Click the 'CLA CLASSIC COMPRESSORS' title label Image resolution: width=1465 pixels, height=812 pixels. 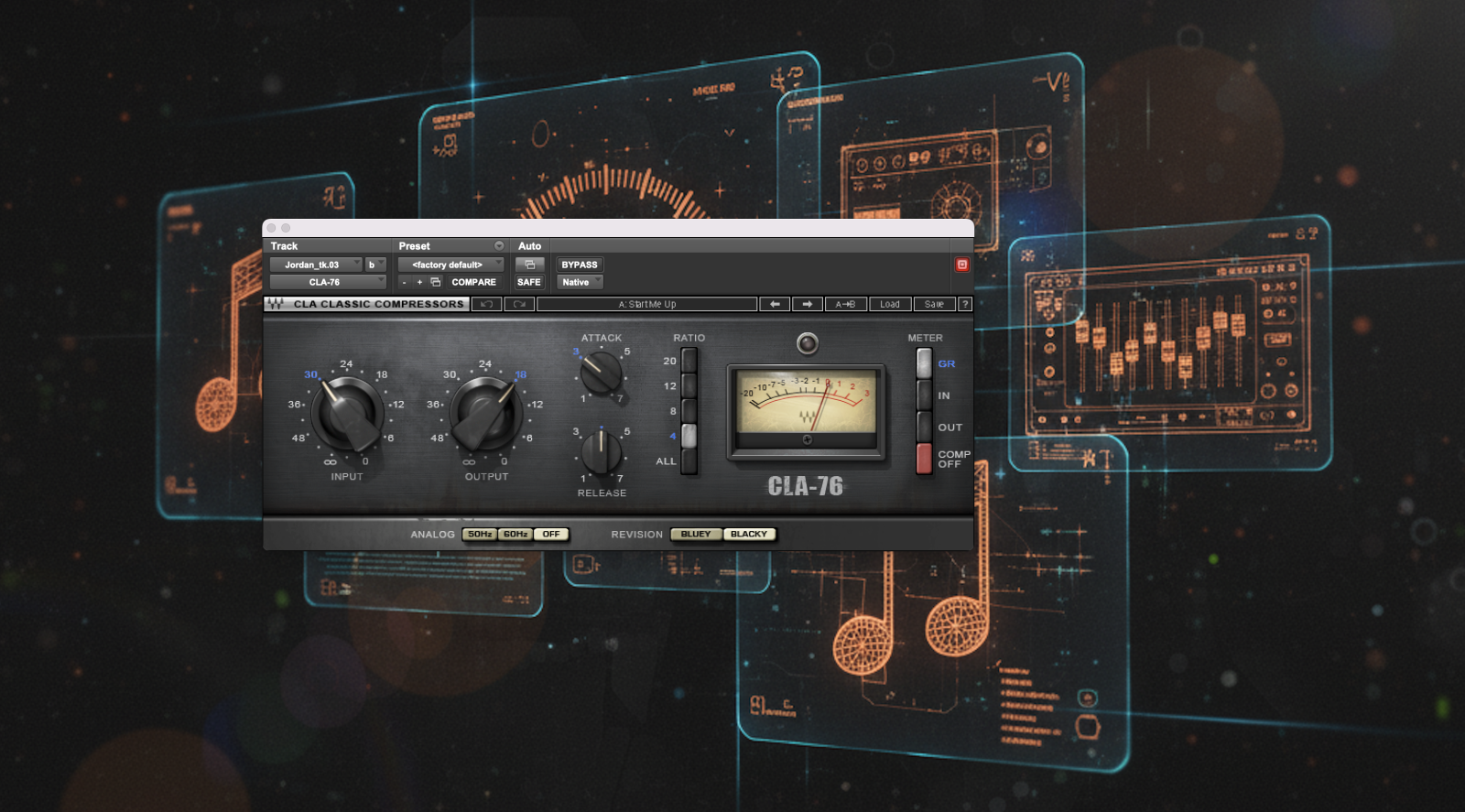click(378, 304)
